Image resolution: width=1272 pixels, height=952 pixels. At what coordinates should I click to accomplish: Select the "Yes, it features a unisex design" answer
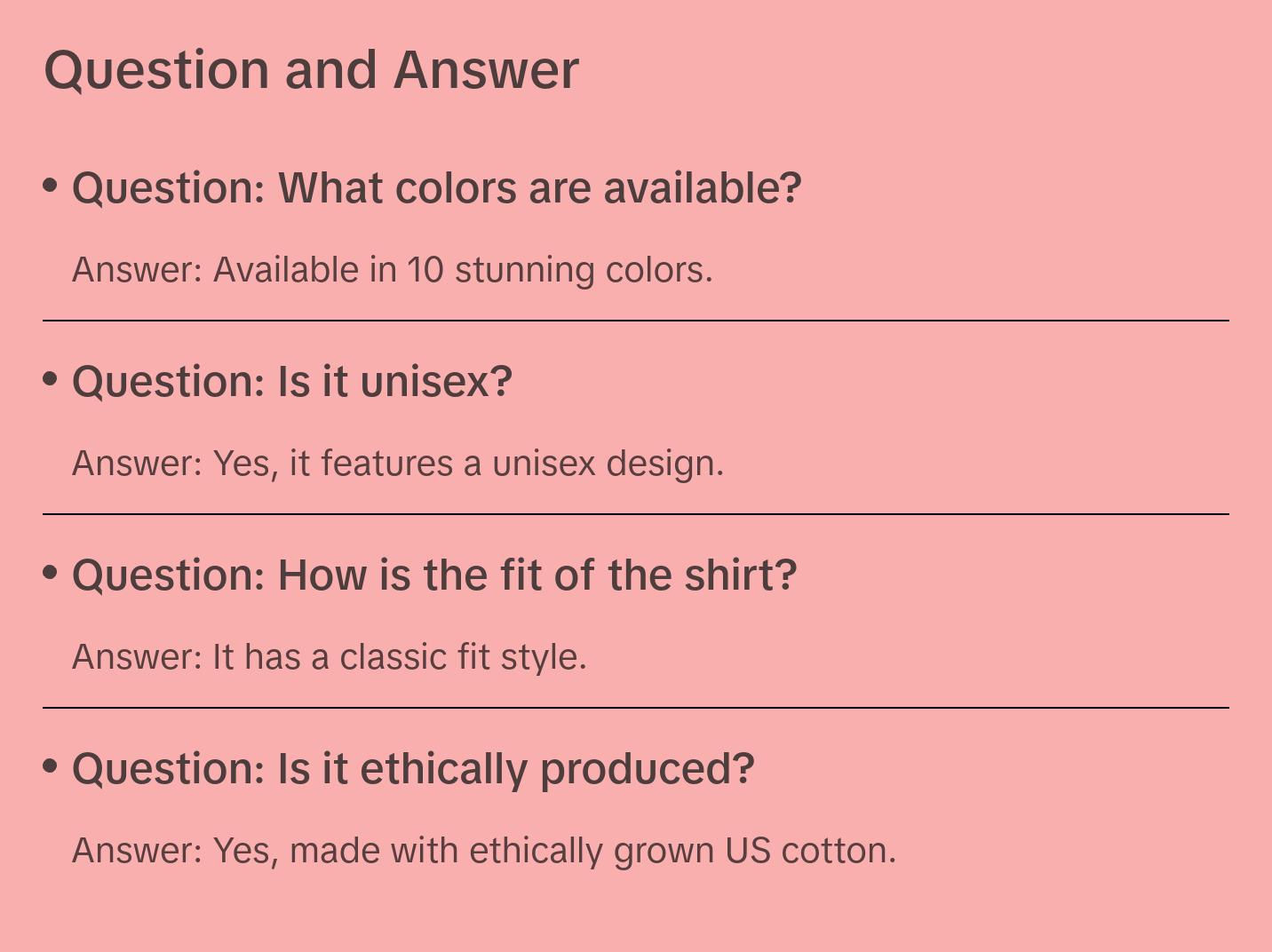pos(397,464)
